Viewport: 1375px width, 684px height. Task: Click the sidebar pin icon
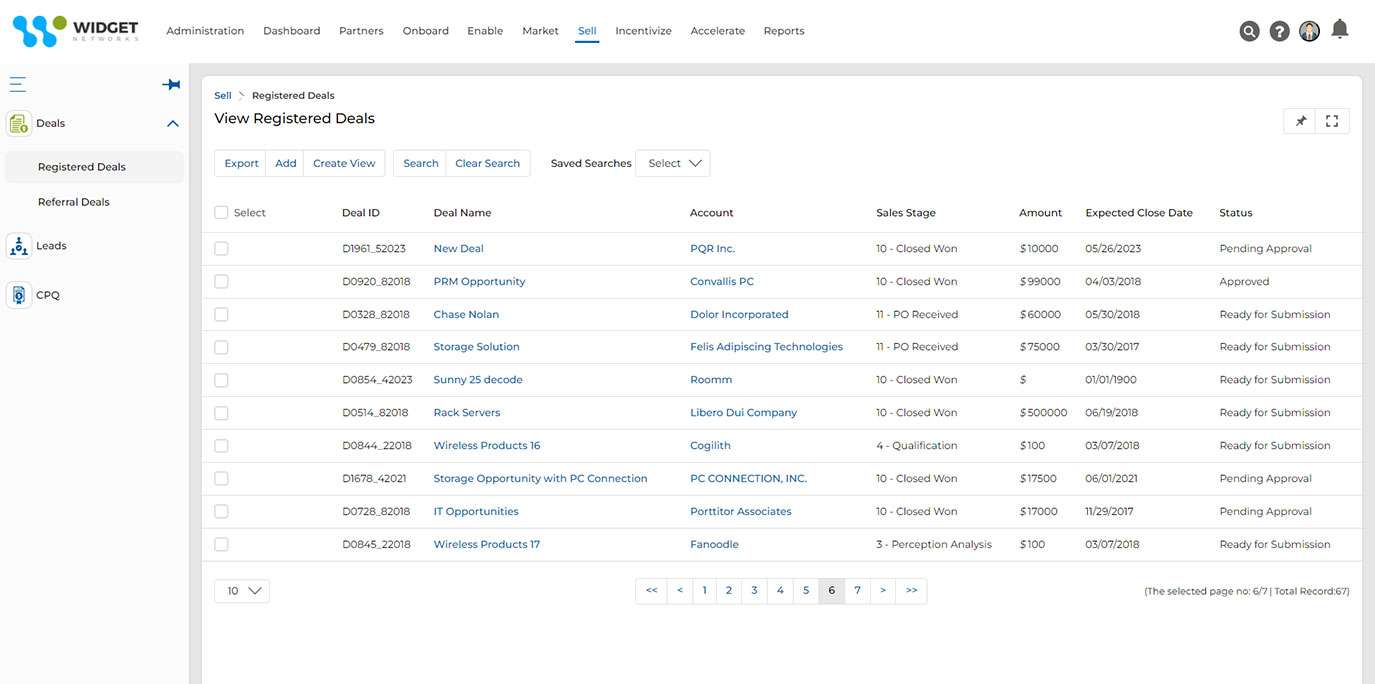pos(171,85)
